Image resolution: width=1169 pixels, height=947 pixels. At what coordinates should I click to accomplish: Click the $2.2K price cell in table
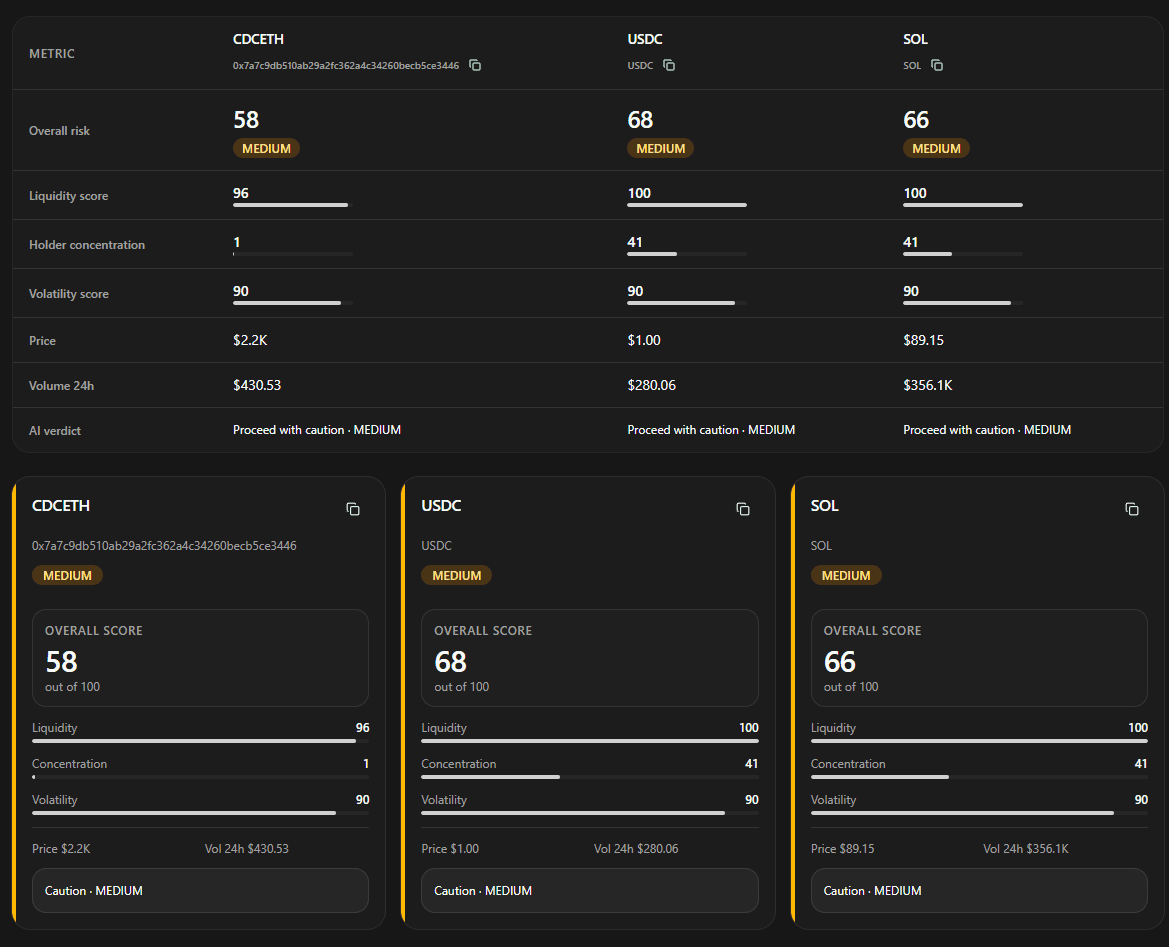250,340
